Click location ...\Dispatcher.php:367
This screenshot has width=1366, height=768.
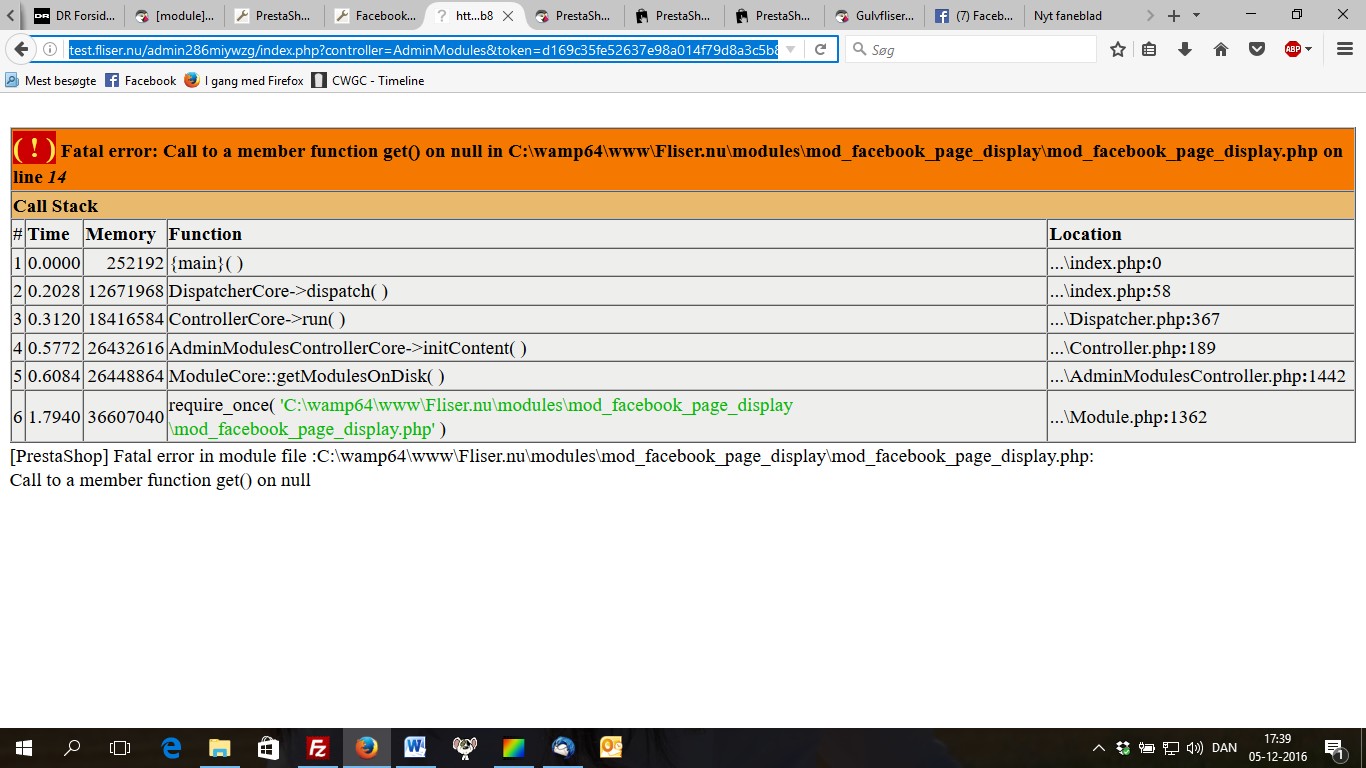point(1135,319)
